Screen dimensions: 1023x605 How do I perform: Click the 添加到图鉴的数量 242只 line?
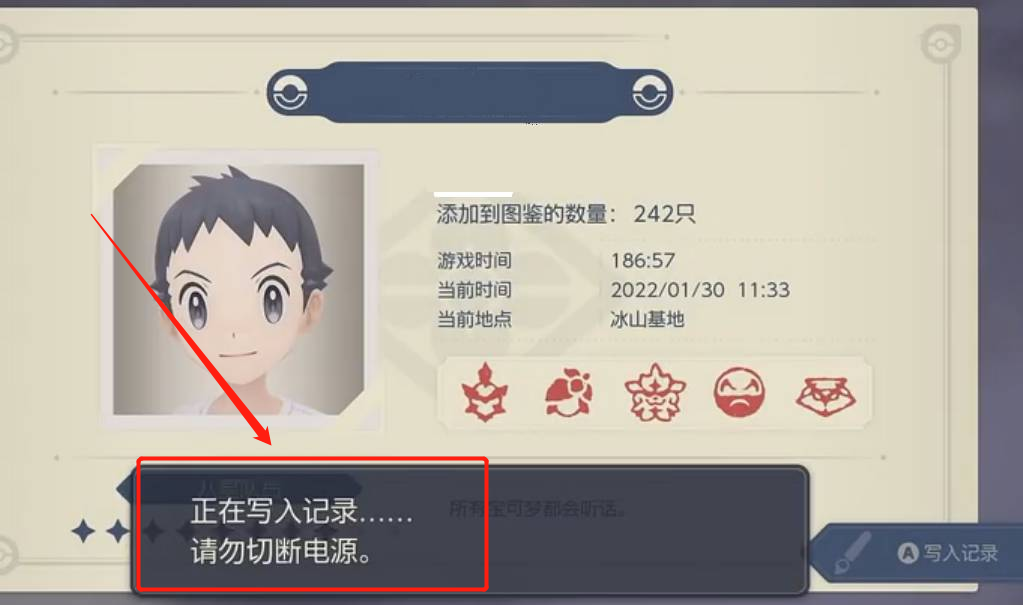pyautogui.click(x=566, y=213)
